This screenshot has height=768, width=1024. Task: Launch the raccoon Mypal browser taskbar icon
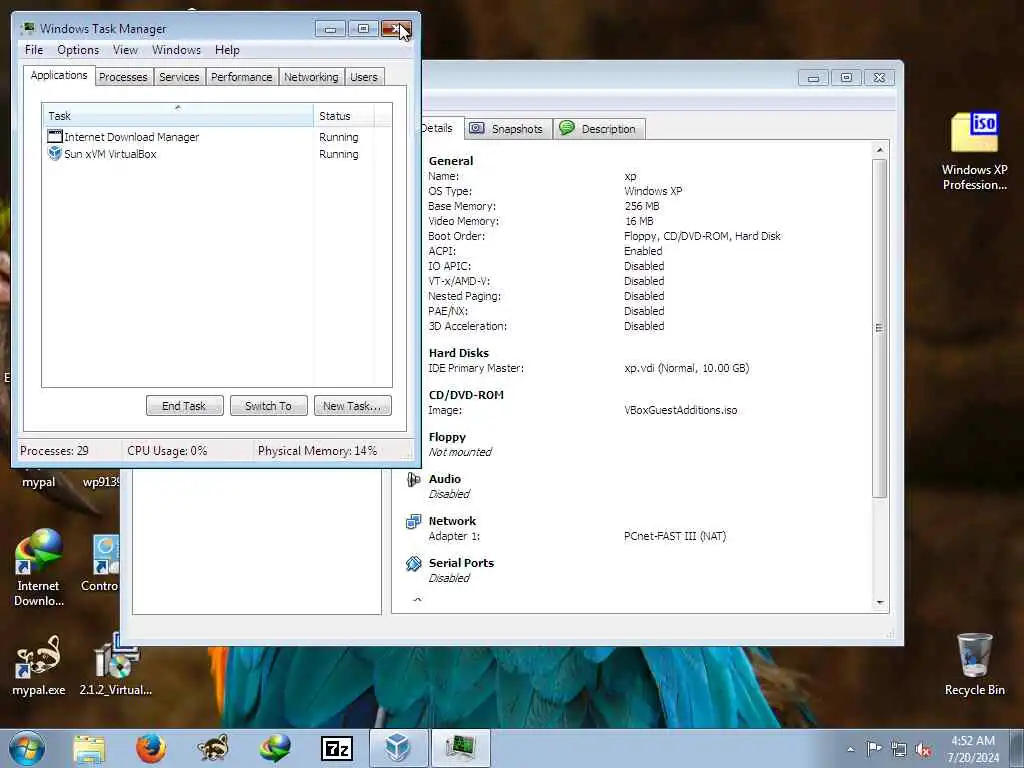[x=213, y=749]
